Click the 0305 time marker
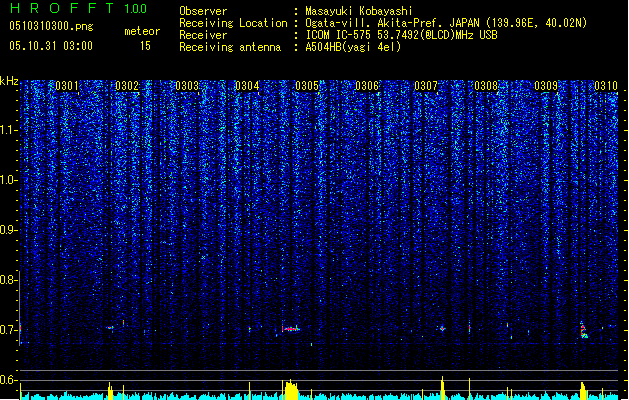The image size is (629, 400). (x=307, y=86)
